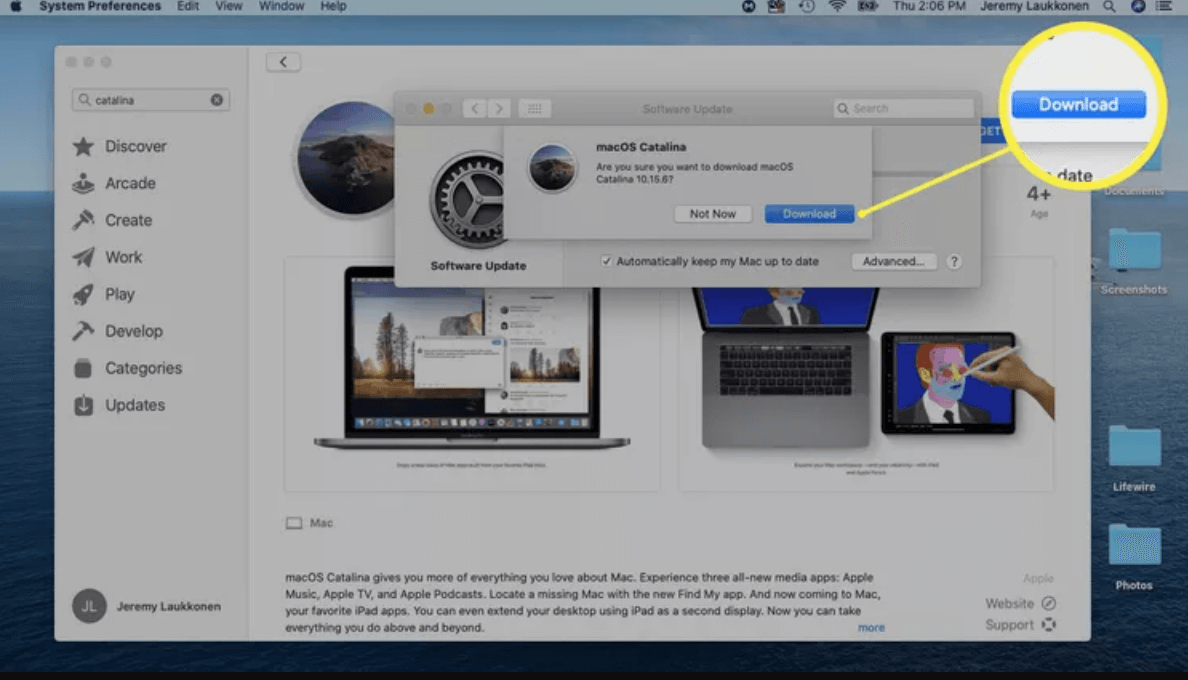Click Download to confirm the Catalina update
The image size is (1188, 680).
pyautogui.click(x=809, y=213)
